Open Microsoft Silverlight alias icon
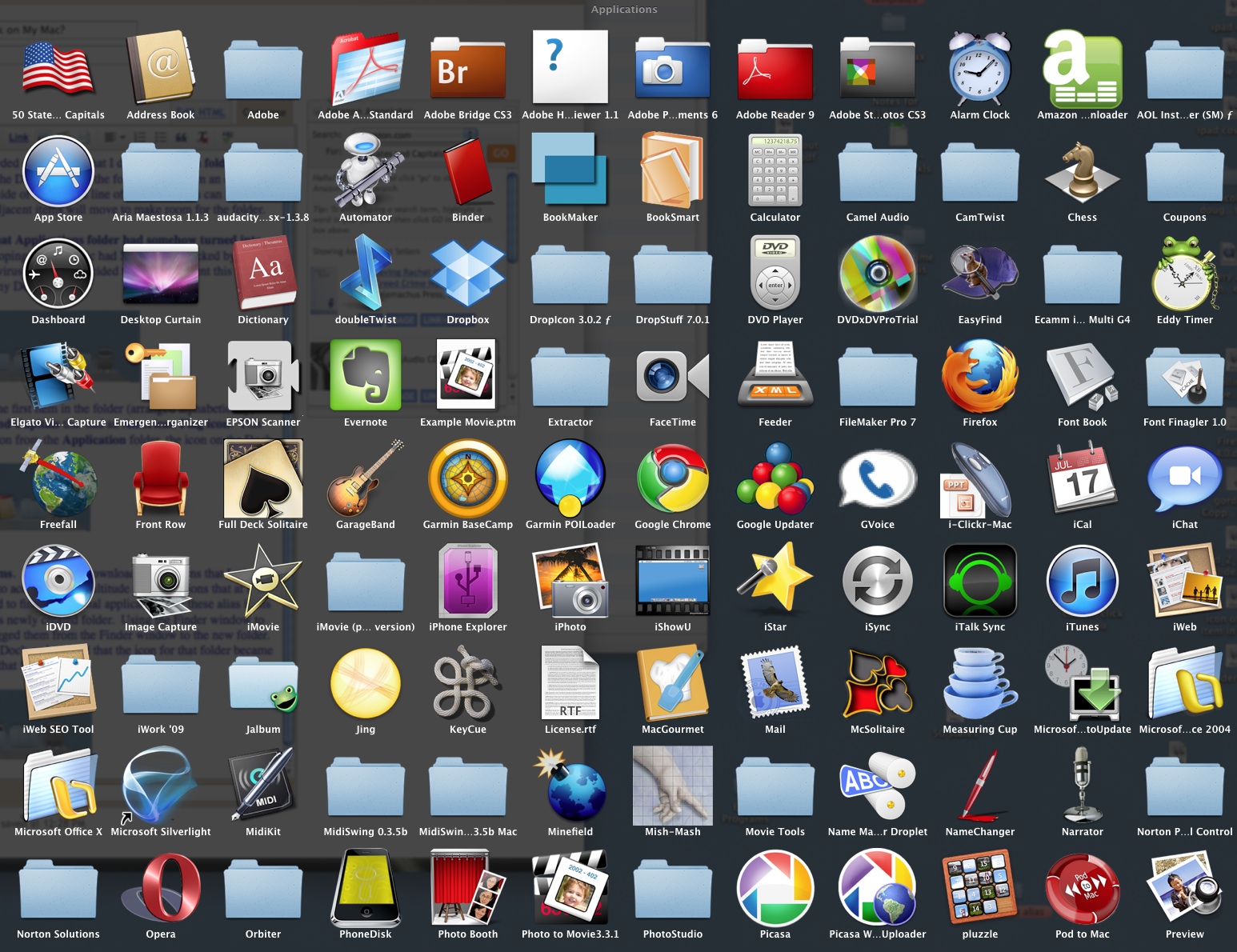 point(161,785)
